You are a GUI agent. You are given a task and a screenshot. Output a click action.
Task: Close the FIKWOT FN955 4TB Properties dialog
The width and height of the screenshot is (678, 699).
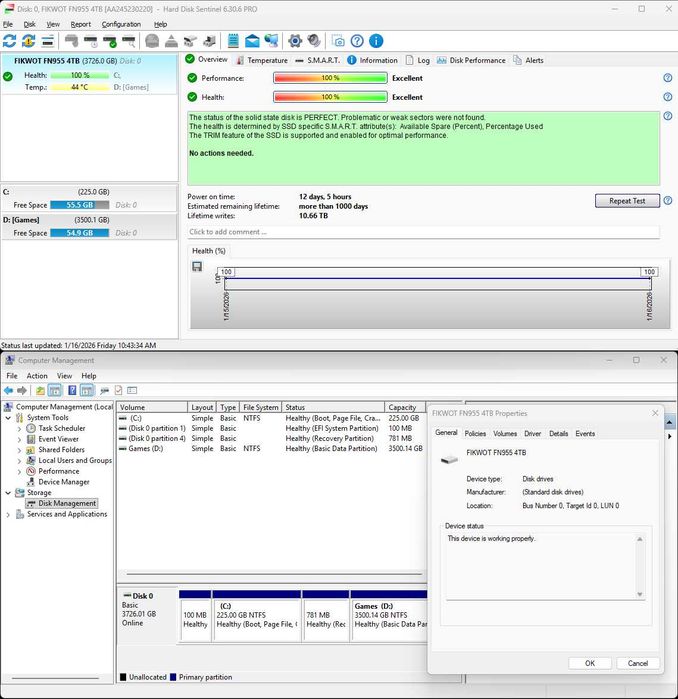pyautogui.click(x=655, y=413)
